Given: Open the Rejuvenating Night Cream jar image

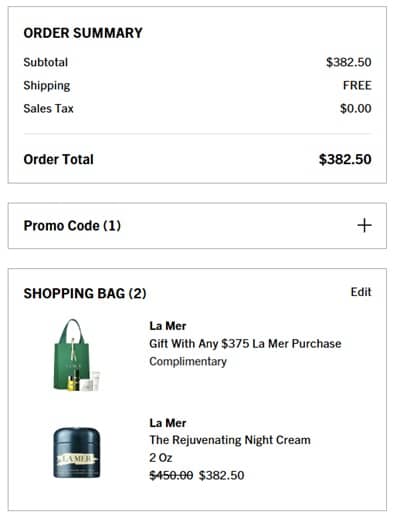Looking at the screenshot, I should click(77, 453).
